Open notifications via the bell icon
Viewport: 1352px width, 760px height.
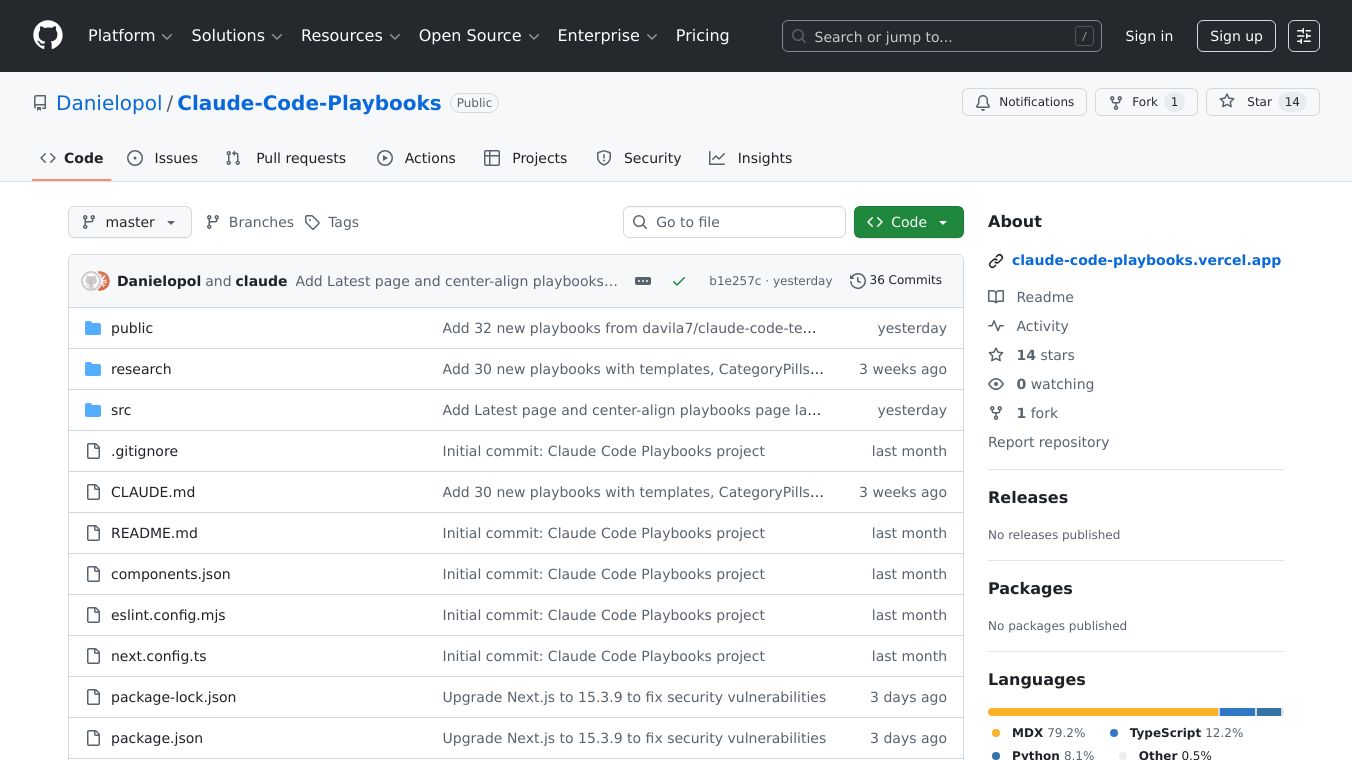[983, 101]
